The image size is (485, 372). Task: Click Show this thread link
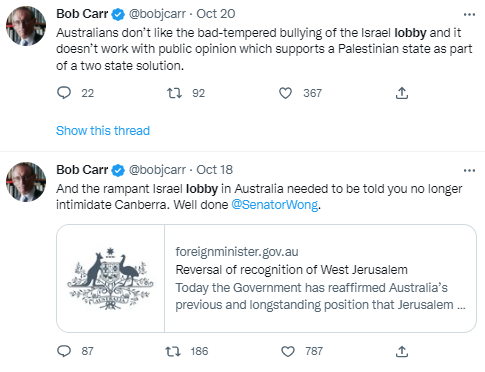coord(103,131)
